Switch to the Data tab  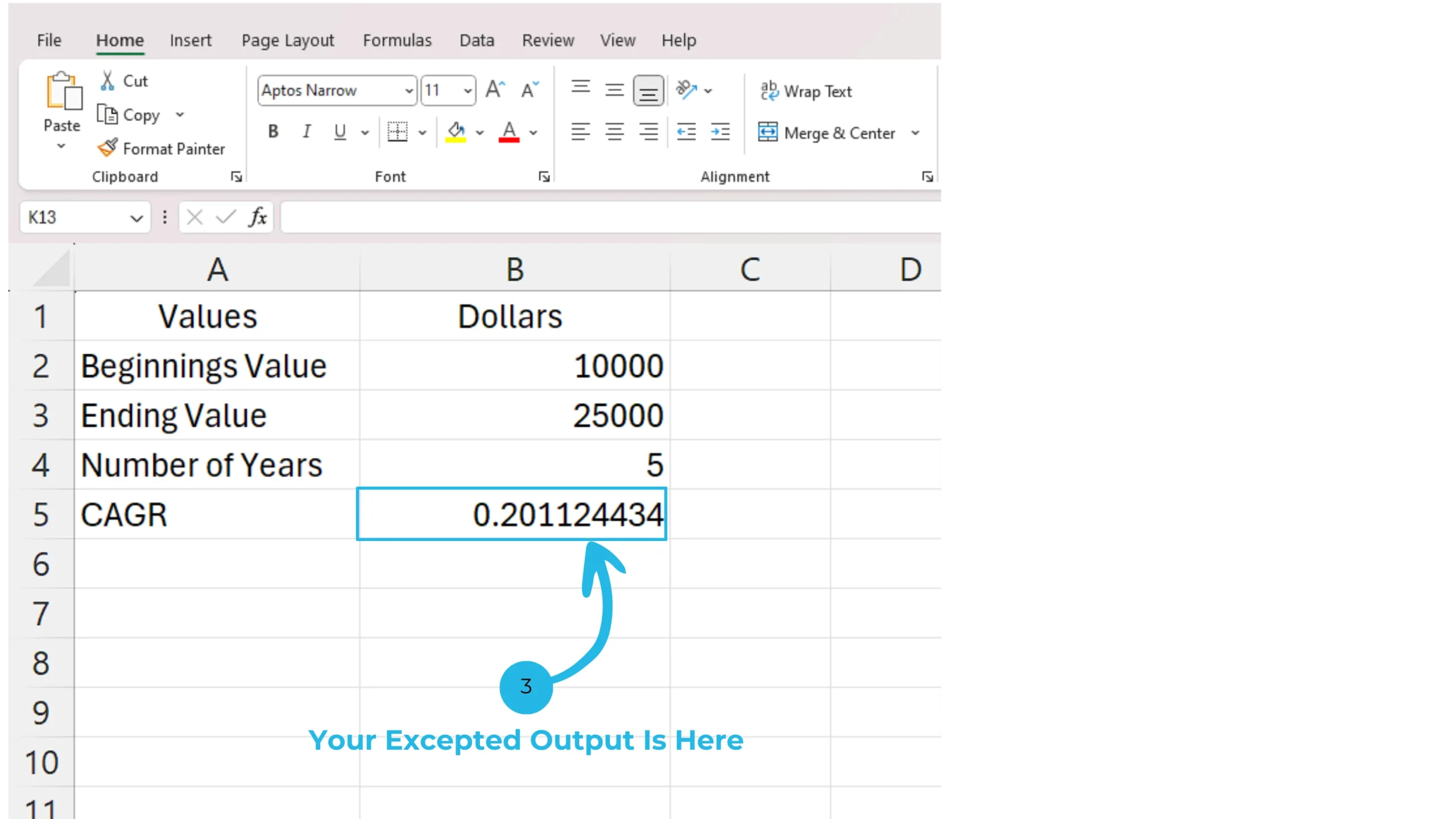477,40
